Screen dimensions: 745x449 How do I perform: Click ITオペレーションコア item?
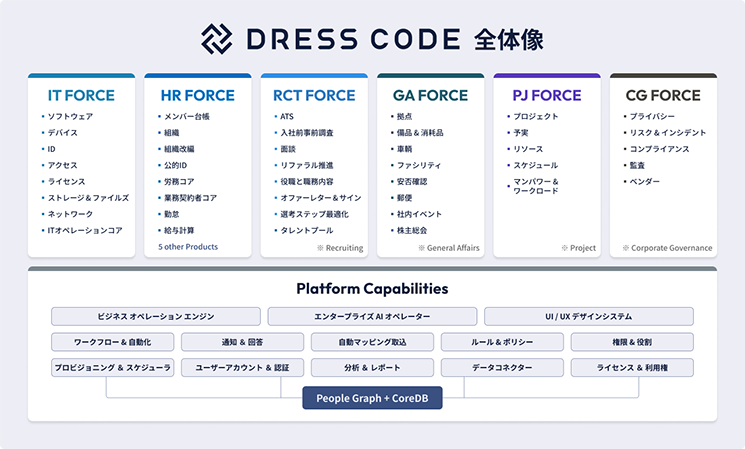click(x=85, y=230)
